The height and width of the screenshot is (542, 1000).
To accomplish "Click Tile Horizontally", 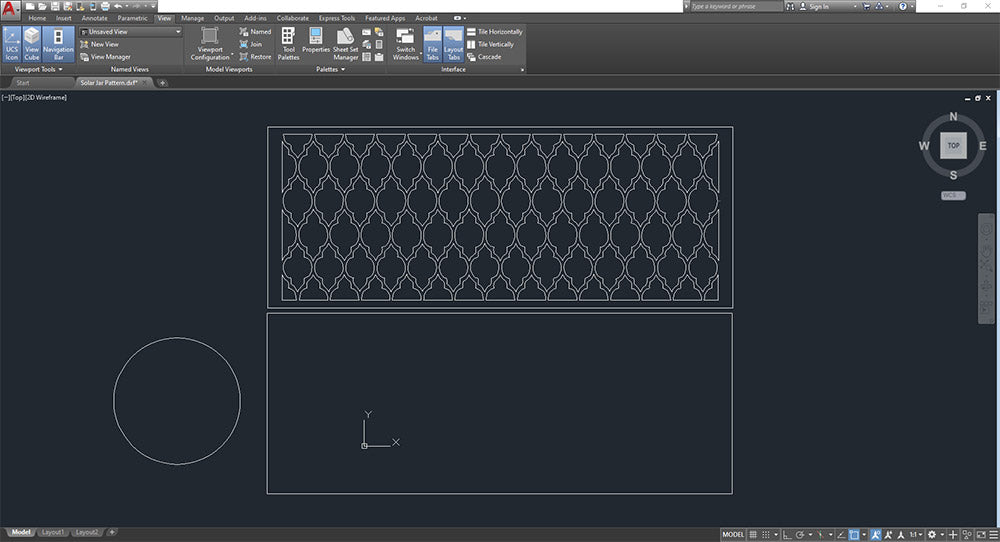I will coord(496,32).
